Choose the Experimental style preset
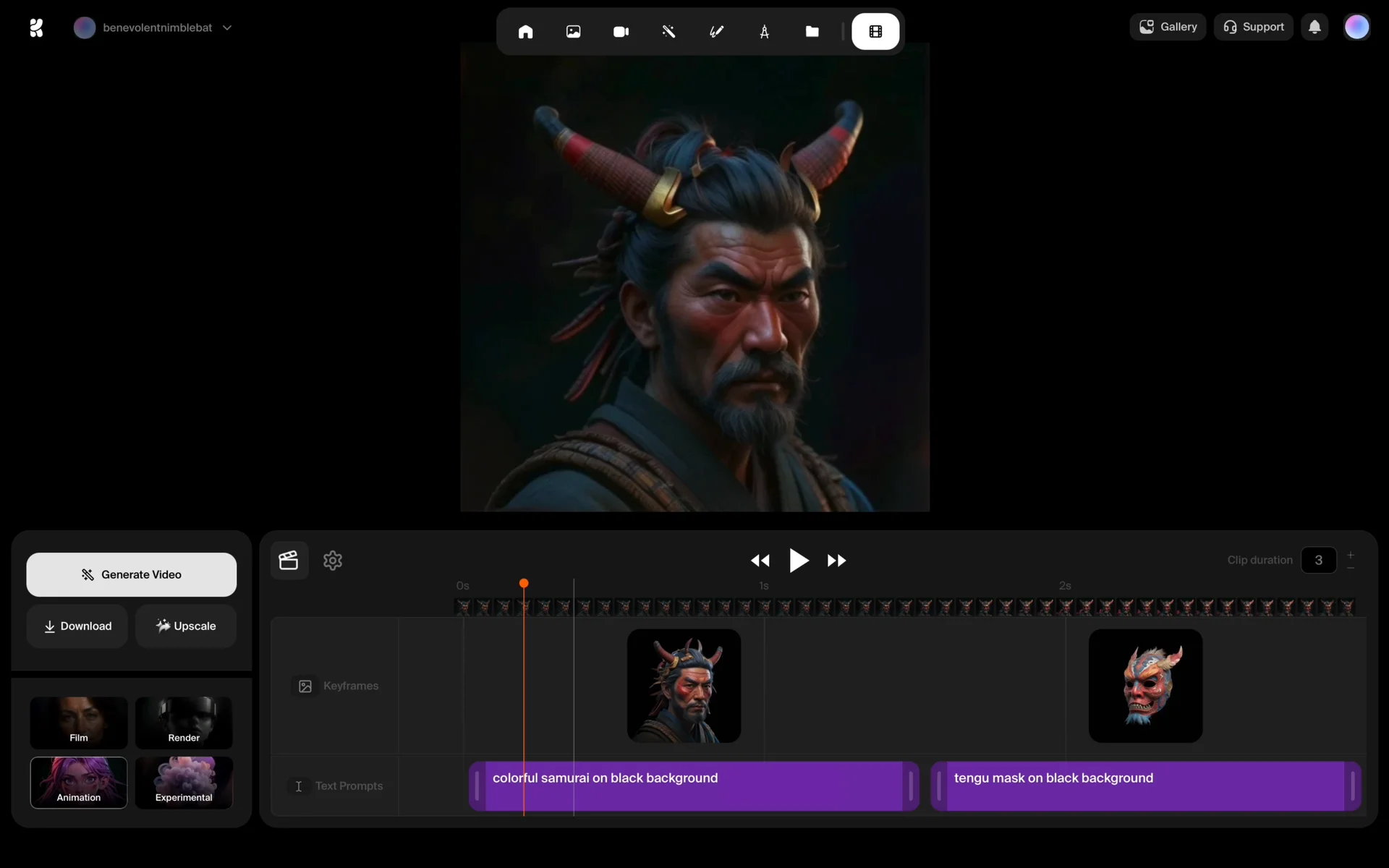The height and width of the screenshot is (868, 1389). 184,783
